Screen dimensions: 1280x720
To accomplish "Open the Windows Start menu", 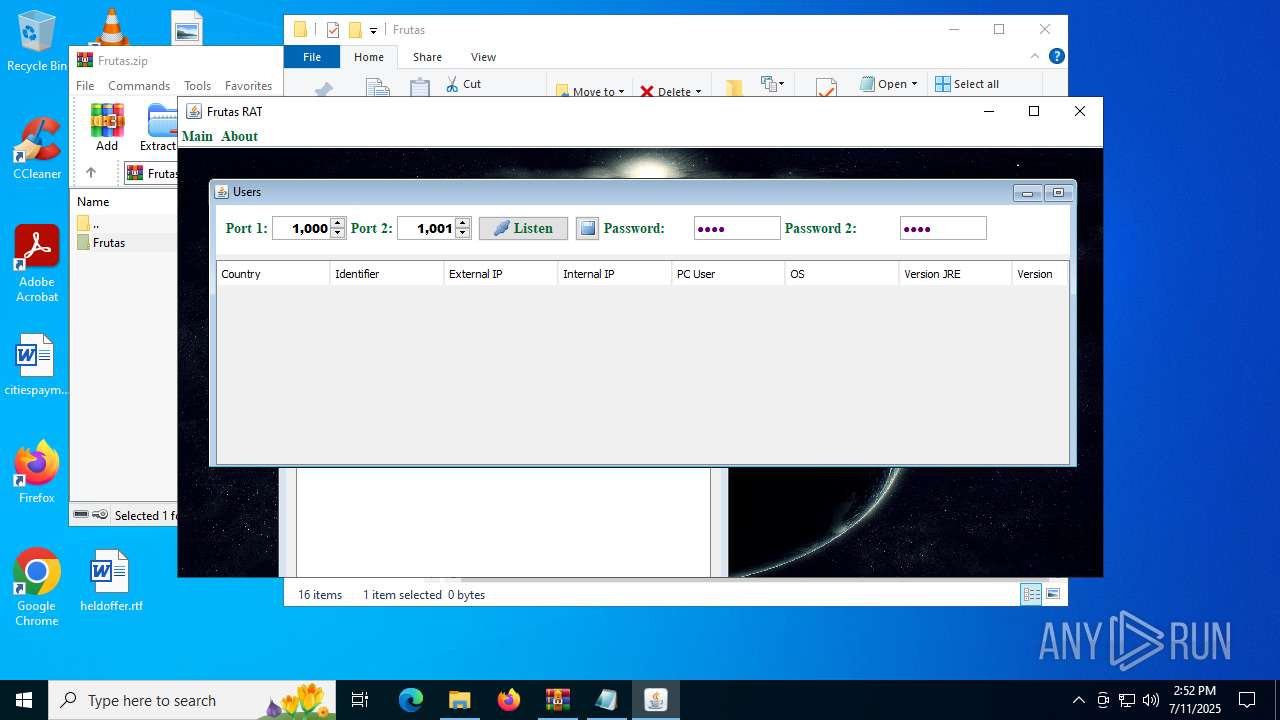I will [24, 700].
